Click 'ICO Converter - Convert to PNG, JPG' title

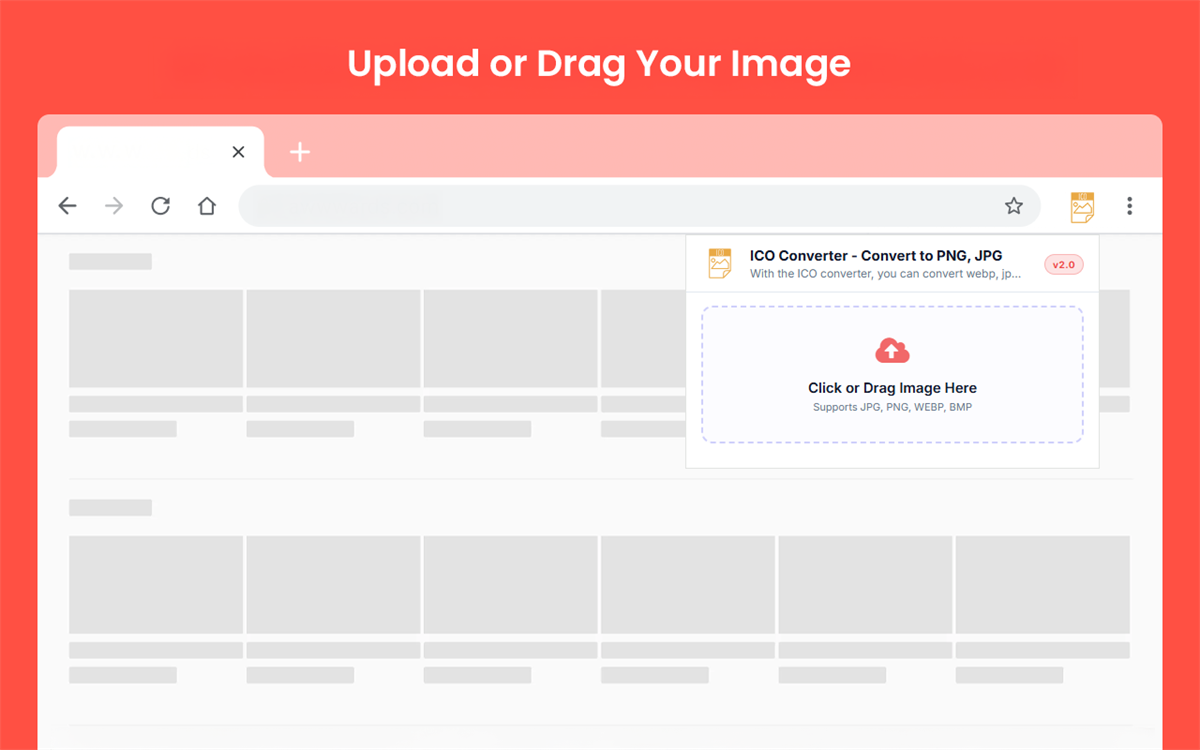(876, 256)
